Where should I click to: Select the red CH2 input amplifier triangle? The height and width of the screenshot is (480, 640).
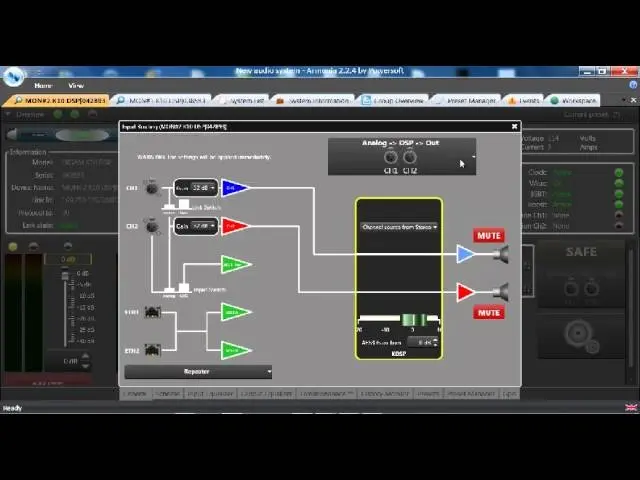pos(234,226)
